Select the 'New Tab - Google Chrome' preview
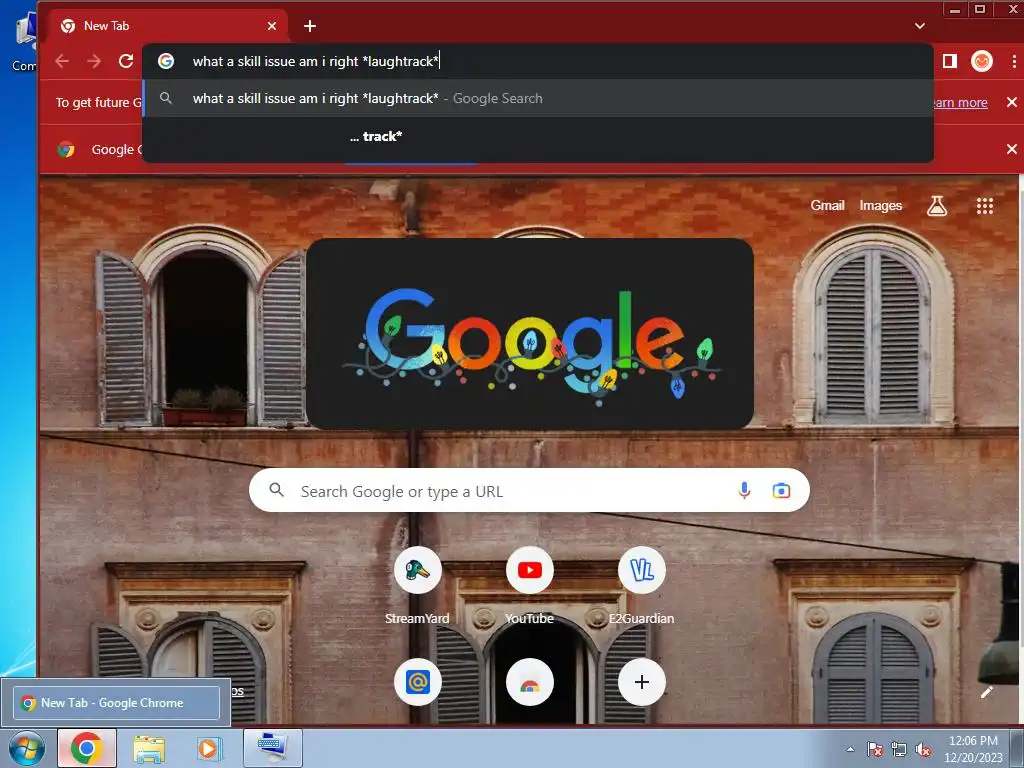This screenshot has width=1024, height=768. [x=116, y=703]
